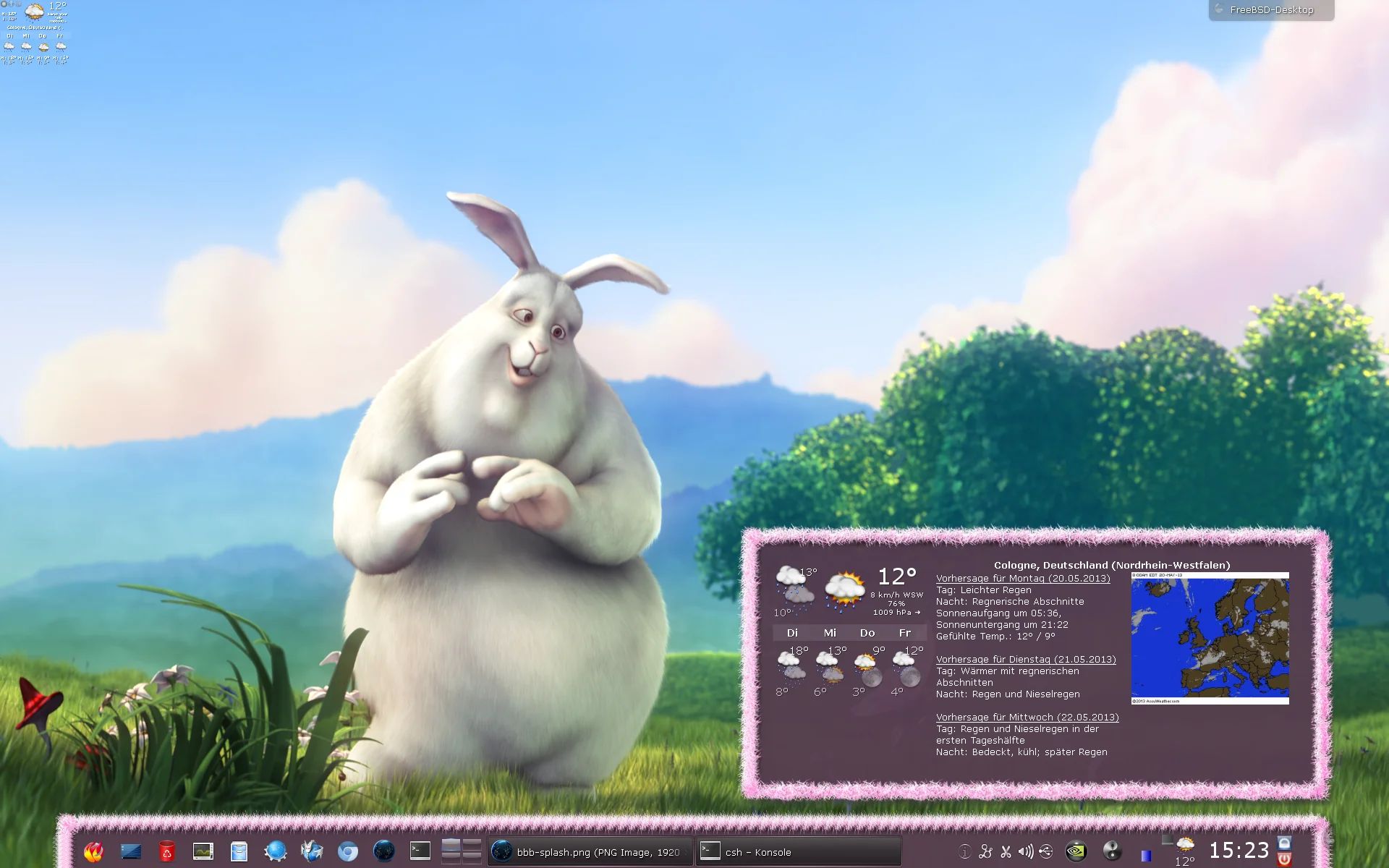The width and height of the screenshot is (1389, 868).
Task: Lock the screen with padlock button
Action: pos(1285,843)
